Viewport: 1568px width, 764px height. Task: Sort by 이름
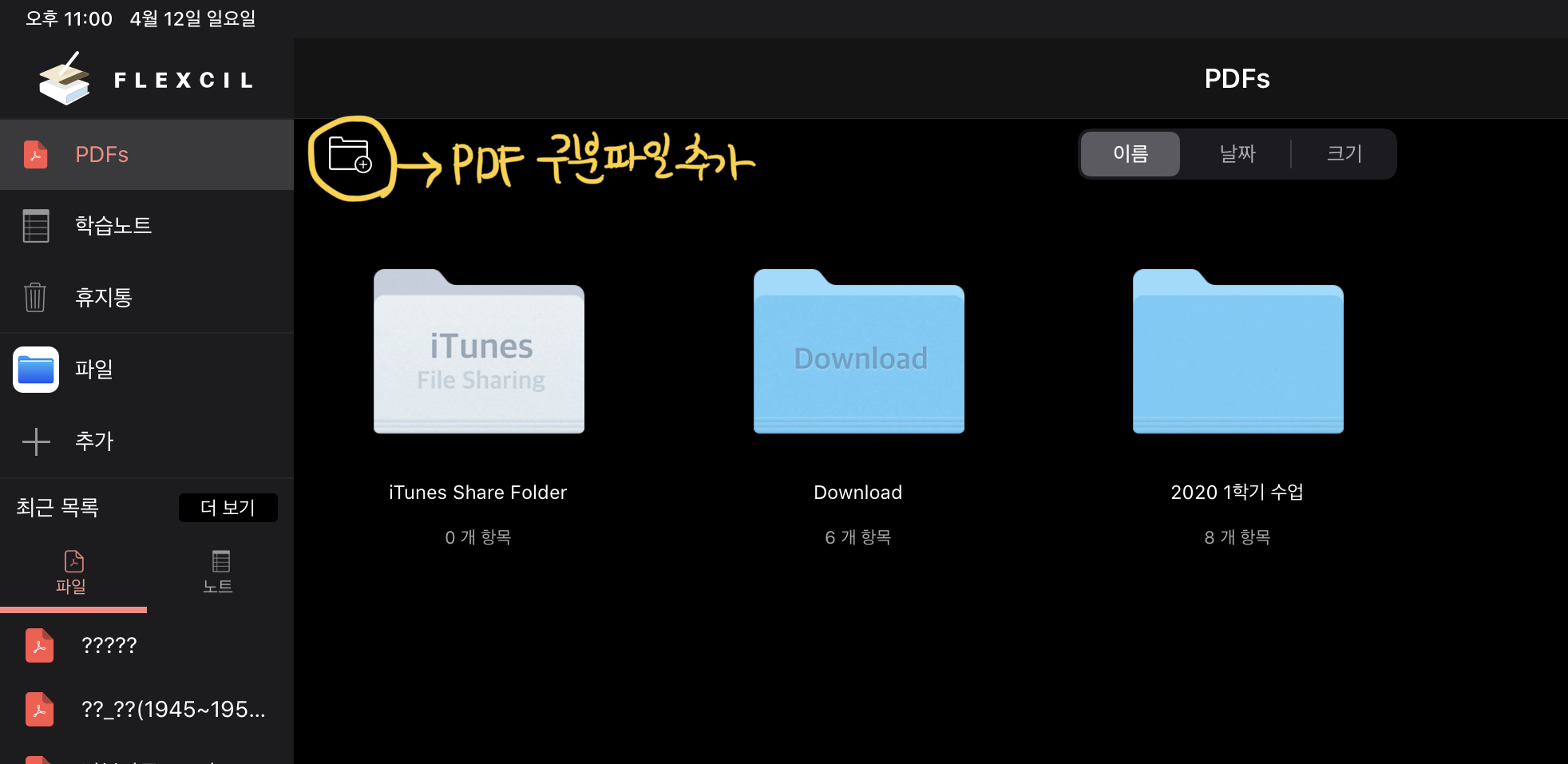click(1130, 154)
